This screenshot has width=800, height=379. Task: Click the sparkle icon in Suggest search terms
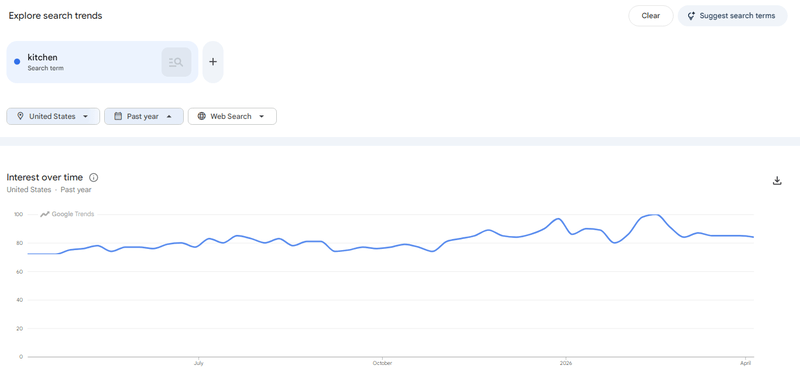[x=691, y=16]
